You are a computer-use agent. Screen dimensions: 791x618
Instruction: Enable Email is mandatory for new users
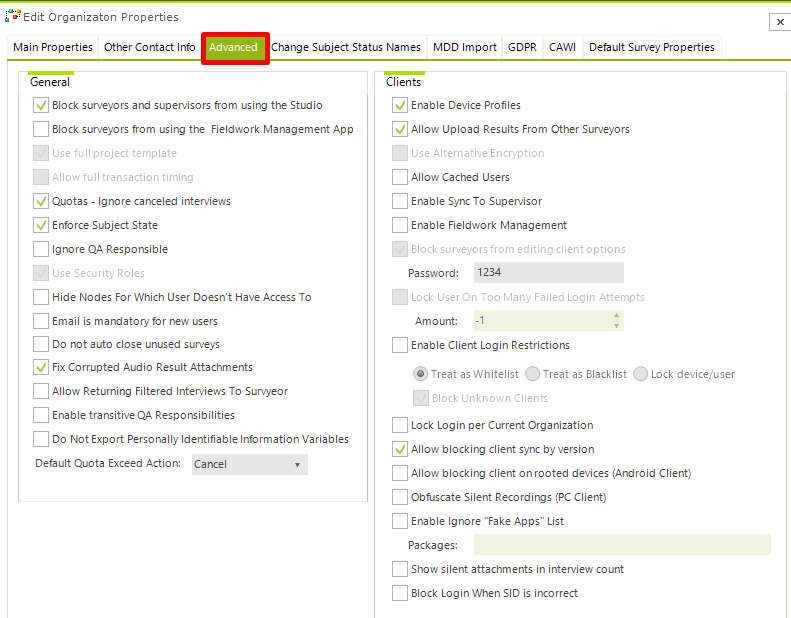[41, 321]
